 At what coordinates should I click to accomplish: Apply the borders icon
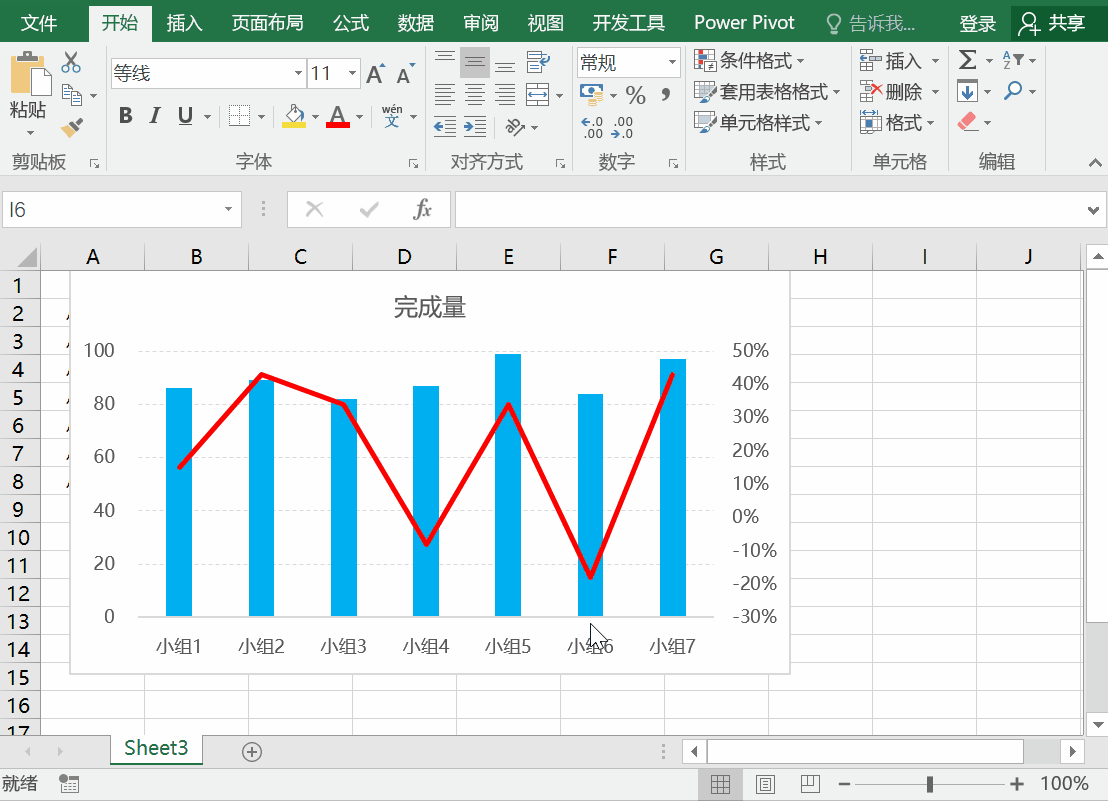pyautogui.click(x=240, y=116)
